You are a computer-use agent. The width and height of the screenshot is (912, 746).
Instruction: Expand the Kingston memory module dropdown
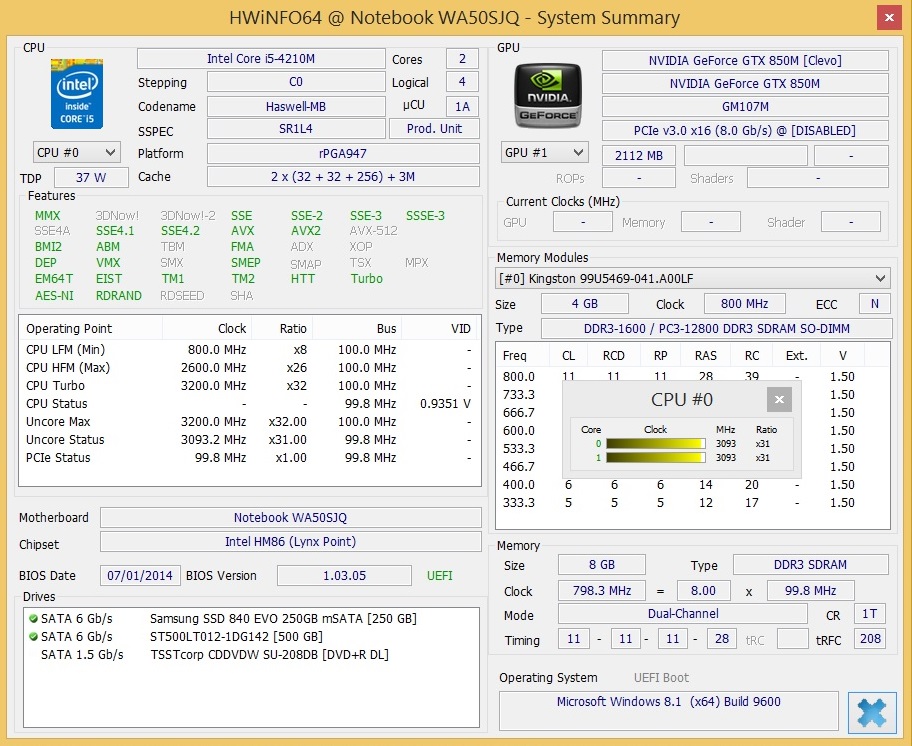pos(693,279)
